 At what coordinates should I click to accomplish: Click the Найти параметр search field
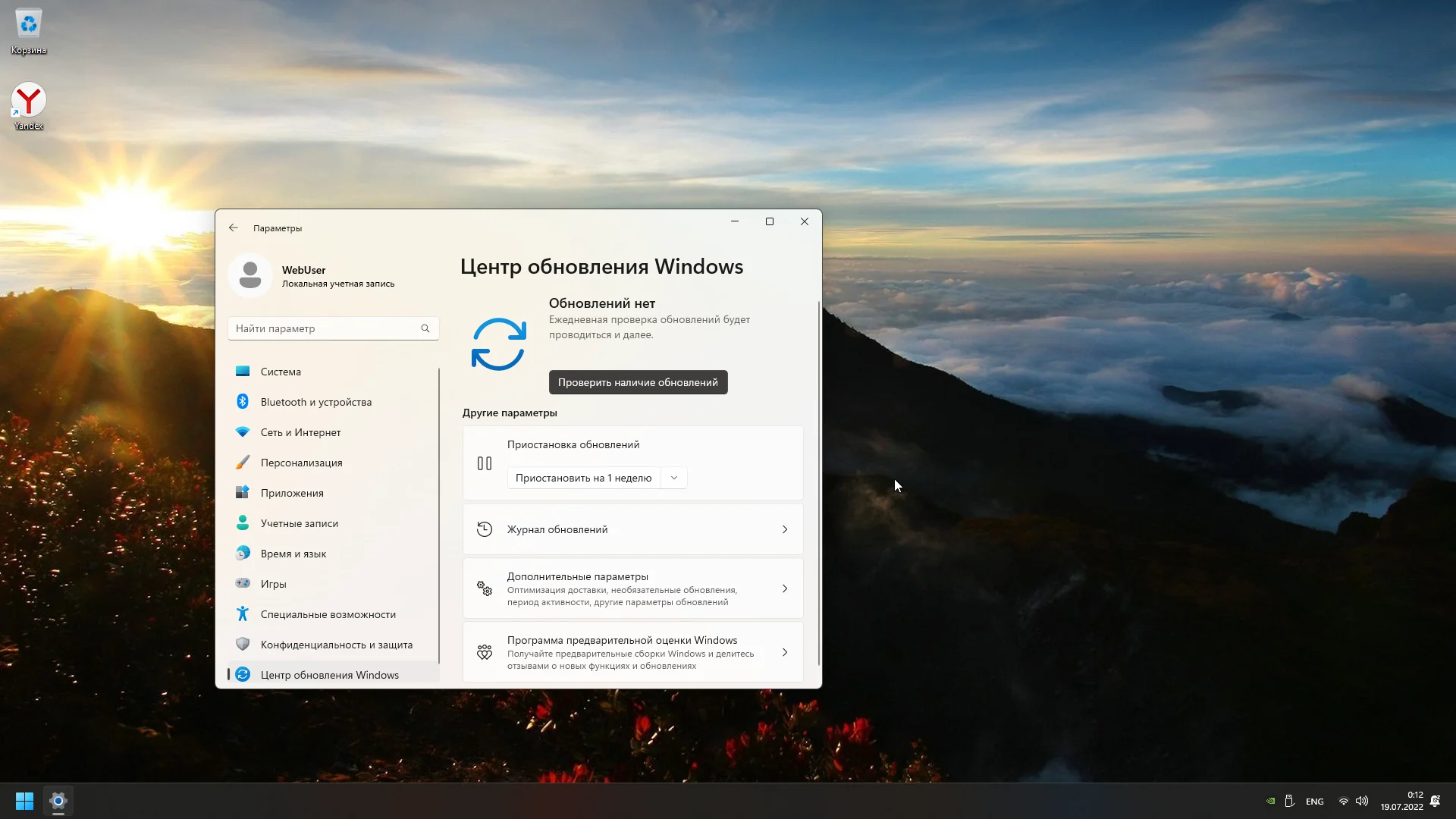(324, 328)
